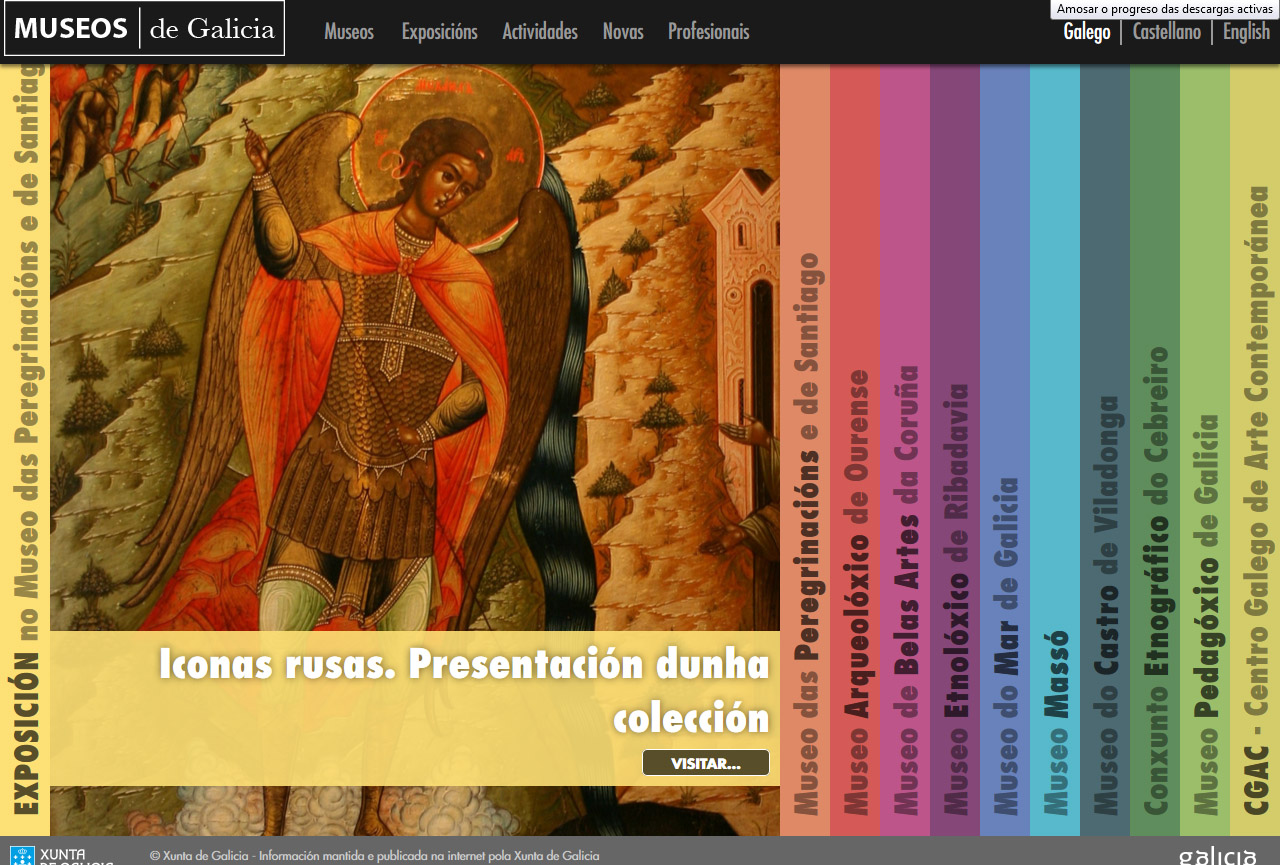Image resolution: width=1280 pixels, height=865 pixels.
Task: Open the Exposicións menu
Action: point(440,32)
